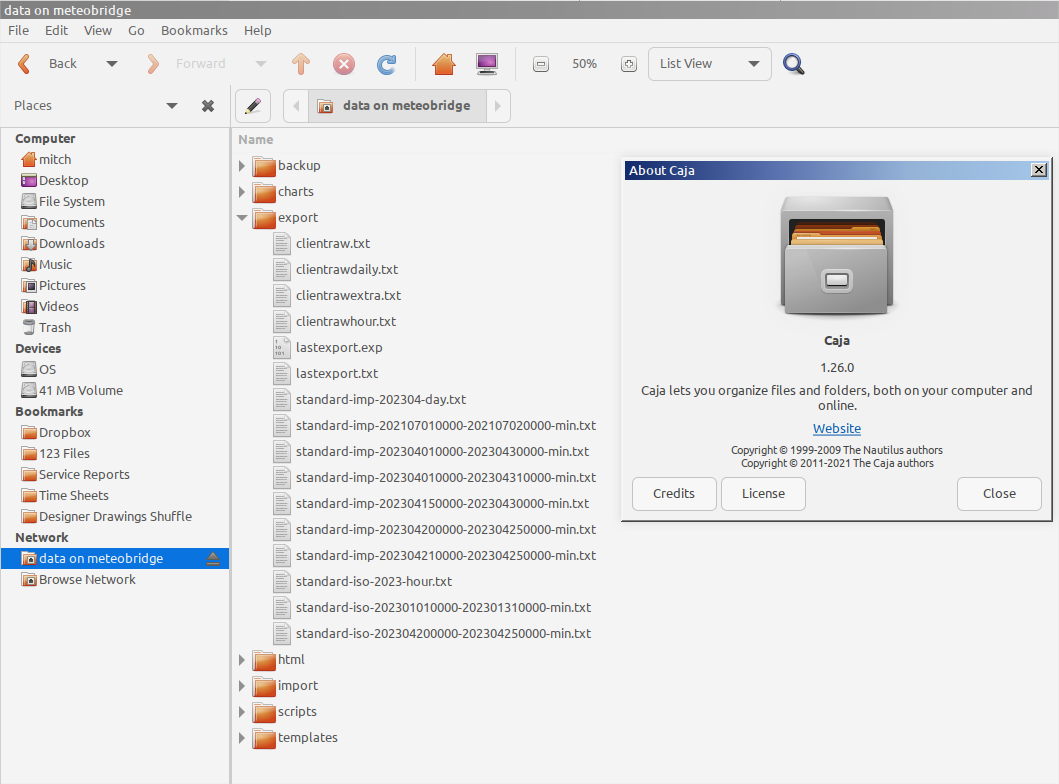Eject the data on meteobridge share
Image resolution: width=1059 pixels, height=784 pixels.
[213, 558]
